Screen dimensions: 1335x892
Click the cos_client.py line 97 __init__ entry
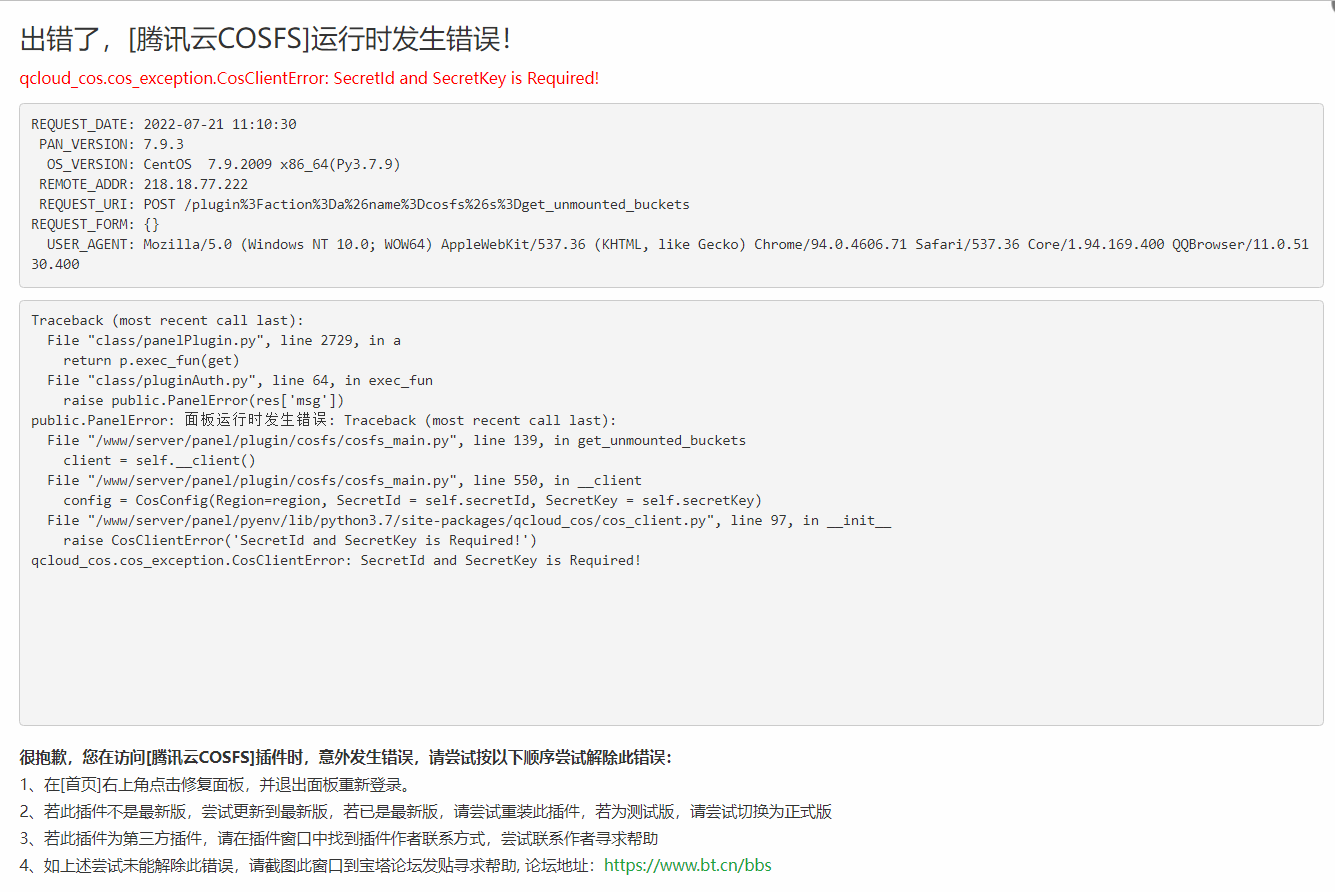tap(469, 520)
